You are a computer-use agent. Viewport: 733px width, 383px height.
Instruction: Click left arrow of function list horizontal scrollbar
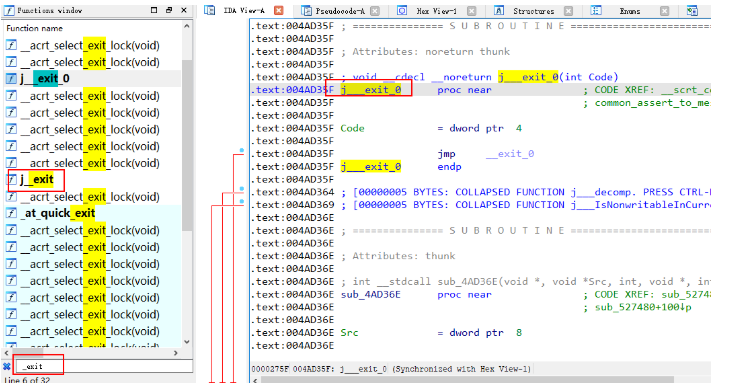7,353
